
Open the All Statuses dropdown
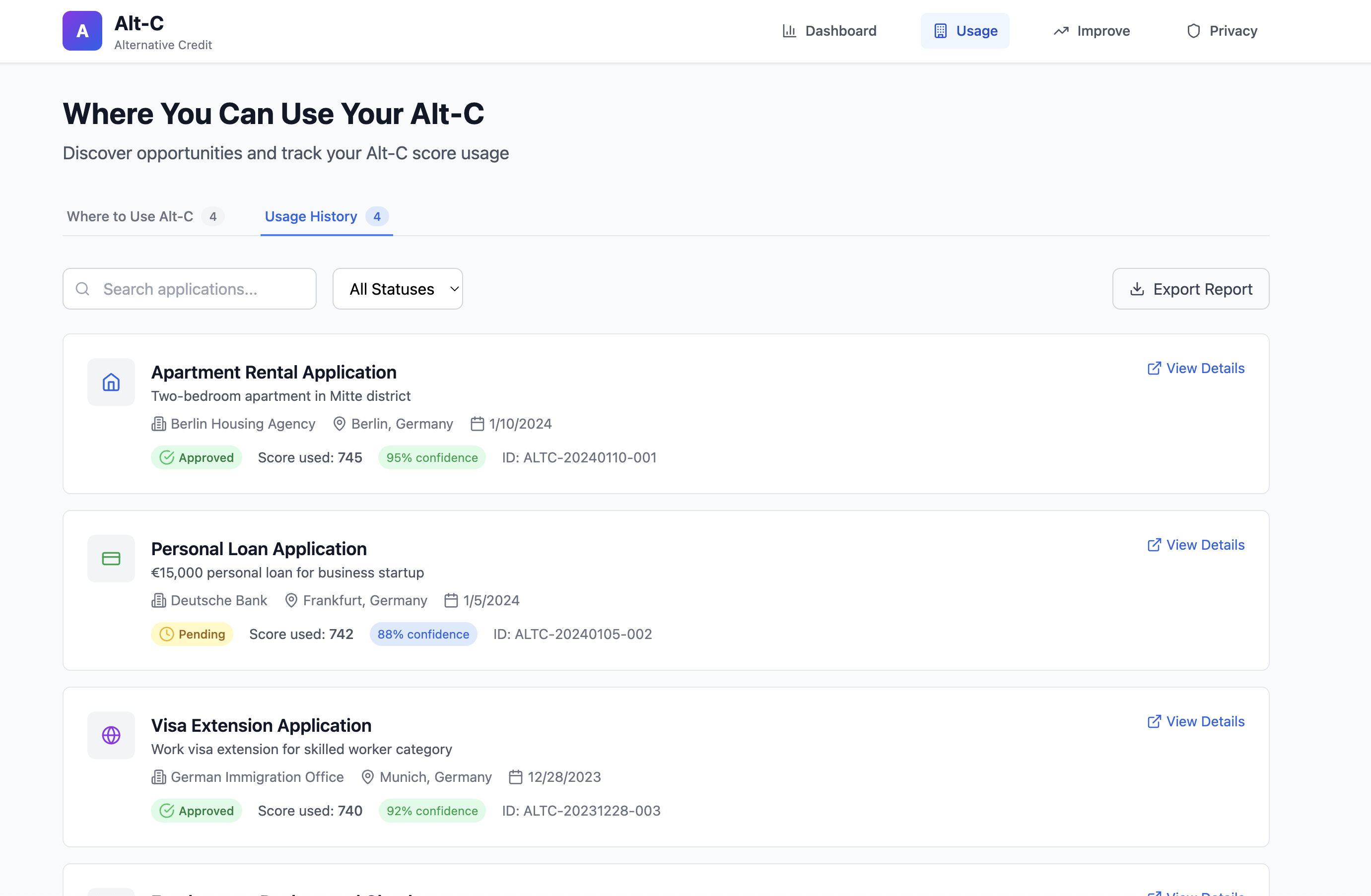click(x=398, y=289)
